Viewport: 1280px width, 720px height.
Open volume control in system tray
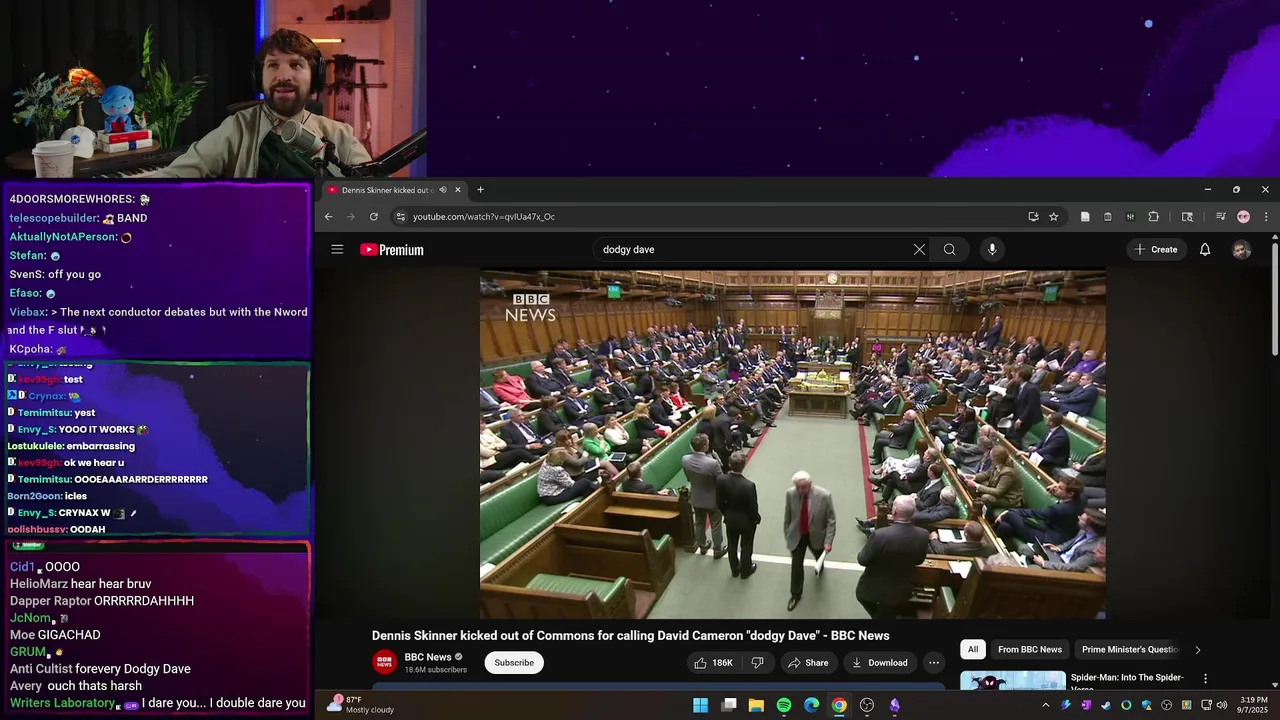point(1222,705)
